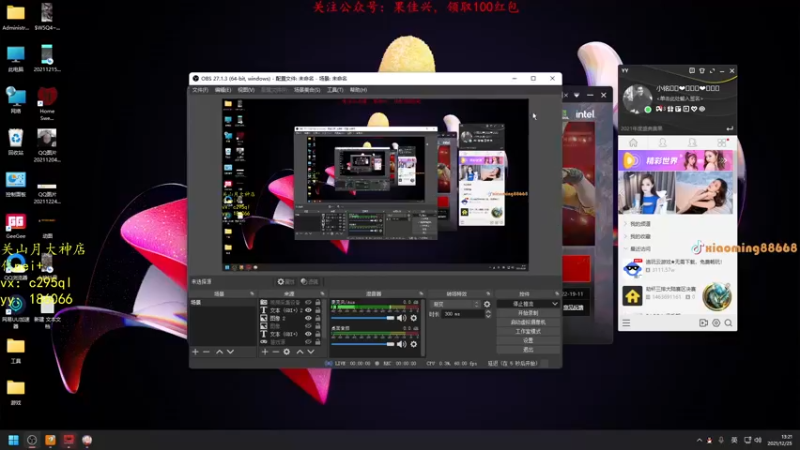Select the scene item in the scenes list
The height and width of the screenshot is (450, 800).
[223, 303]
